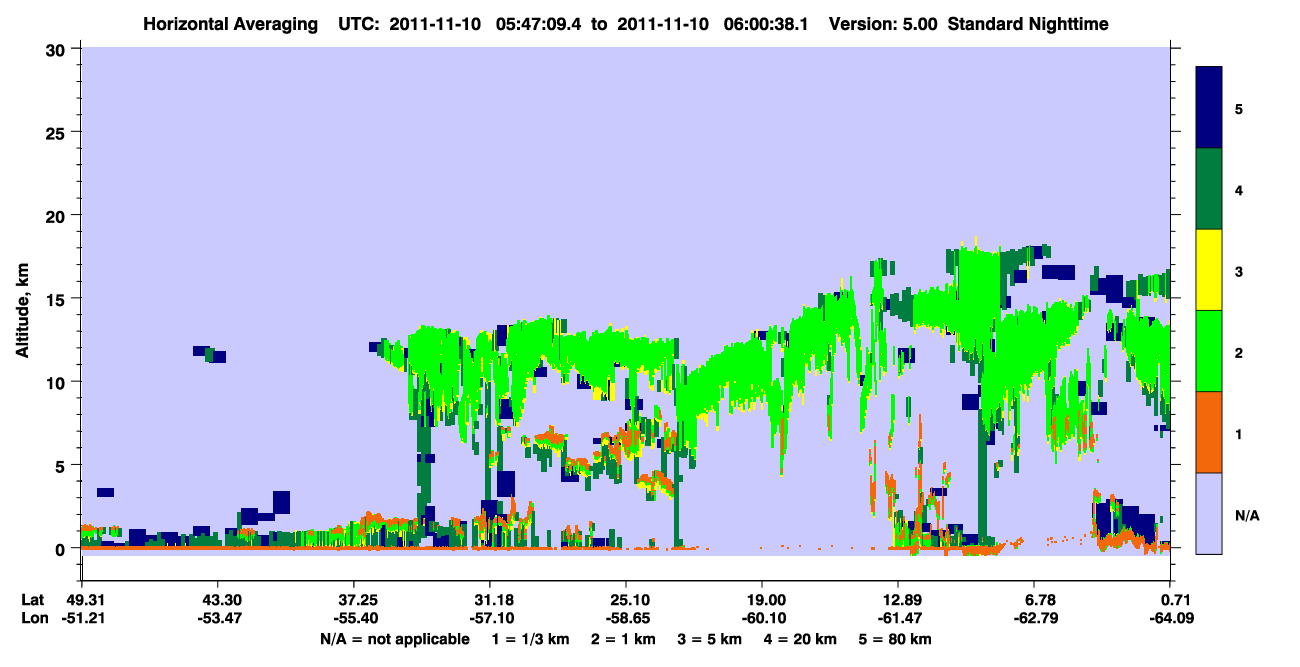Click the colorbar label 1

[1239, 434]
